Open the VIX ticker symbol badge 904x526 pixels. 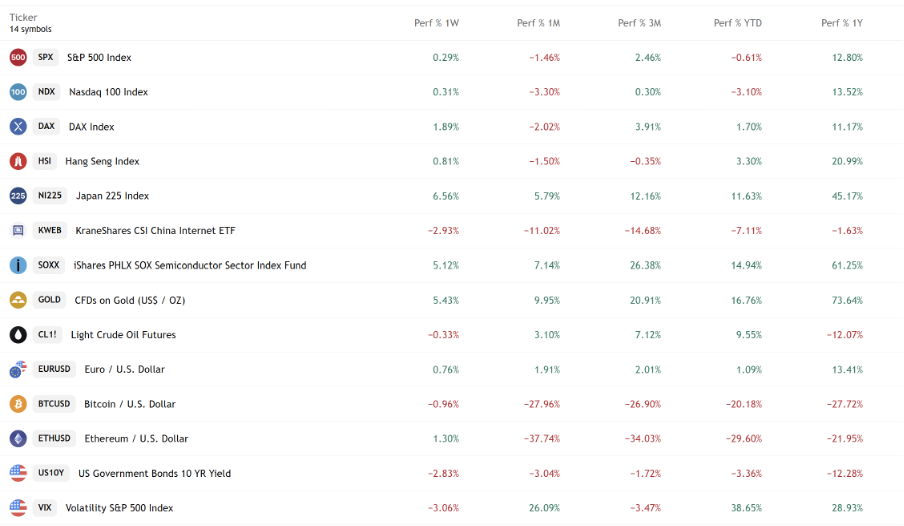click(x=45, y=508)
